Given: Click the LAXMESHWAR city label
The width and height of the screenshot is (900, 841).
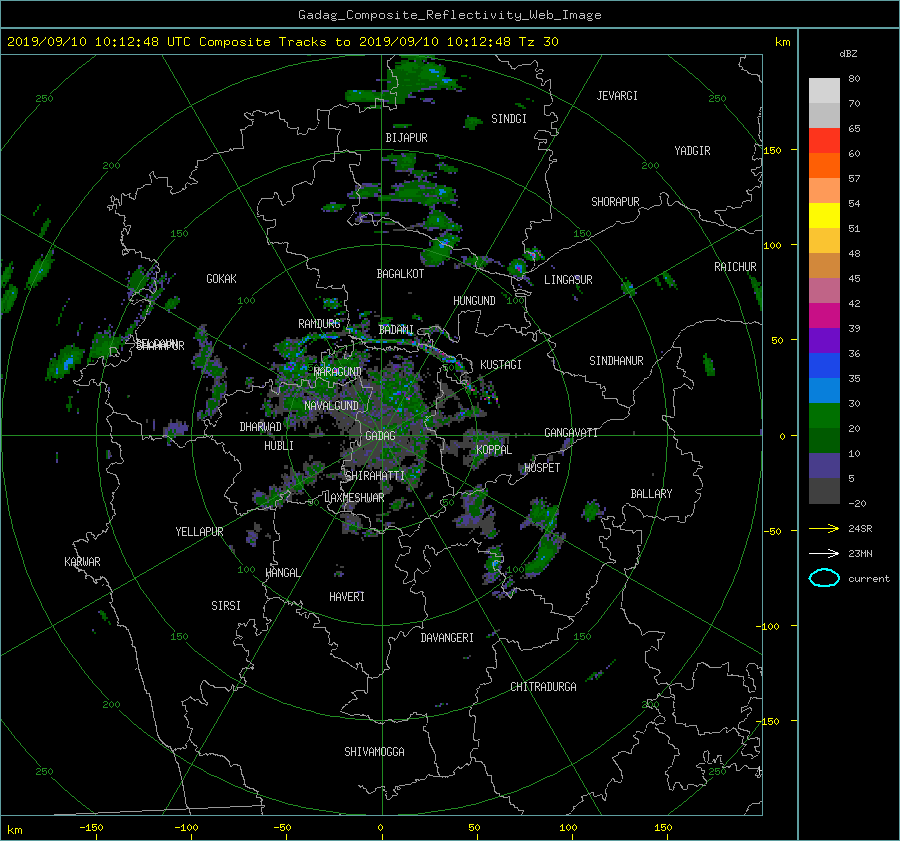Looking at the screenshot, I should coord(354,498).
